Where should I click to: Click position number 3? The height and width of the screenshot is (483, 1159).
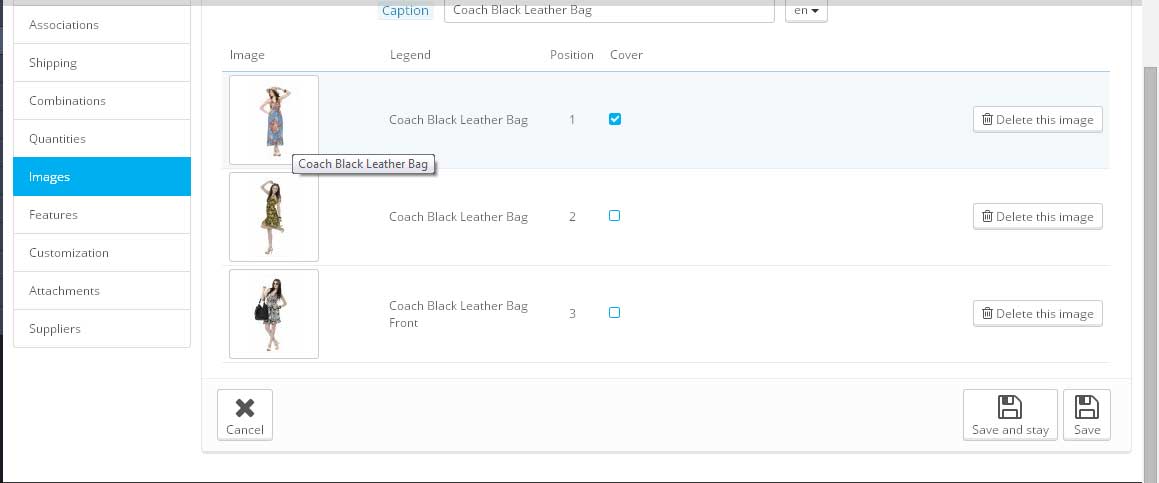point(572,314)
